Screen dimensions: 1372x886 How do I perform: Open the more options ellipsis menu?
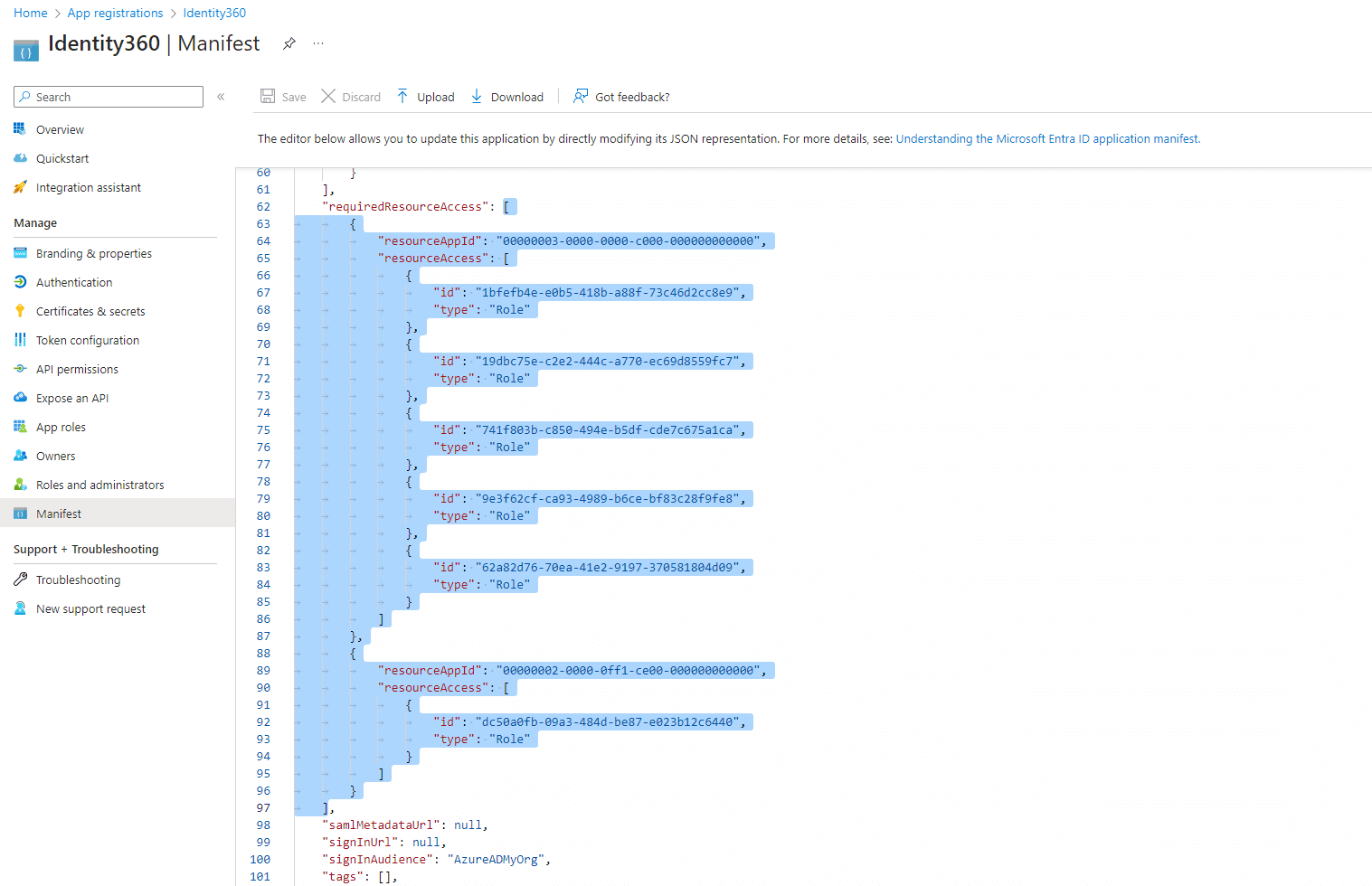tap(317, 43)
